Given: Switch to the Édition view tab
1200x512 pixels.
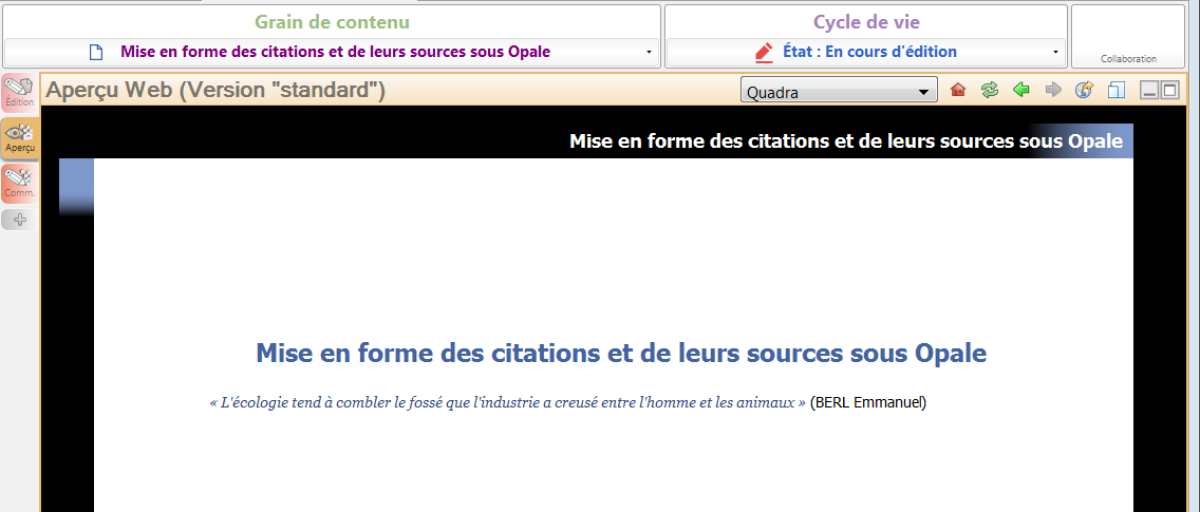Looking at the screenshot, I should pos(19,92).
